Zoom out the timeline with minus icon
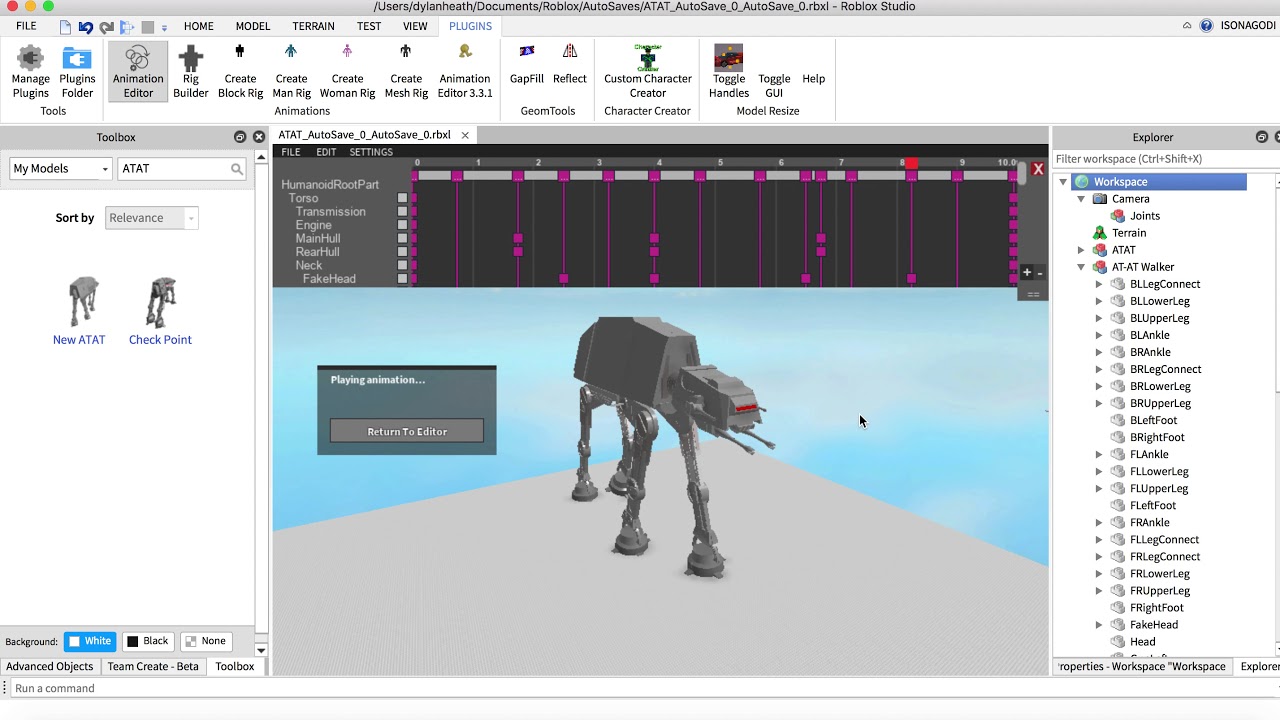The width and height of the screenshot is (1280, 720). click(x=1040, y=272)
